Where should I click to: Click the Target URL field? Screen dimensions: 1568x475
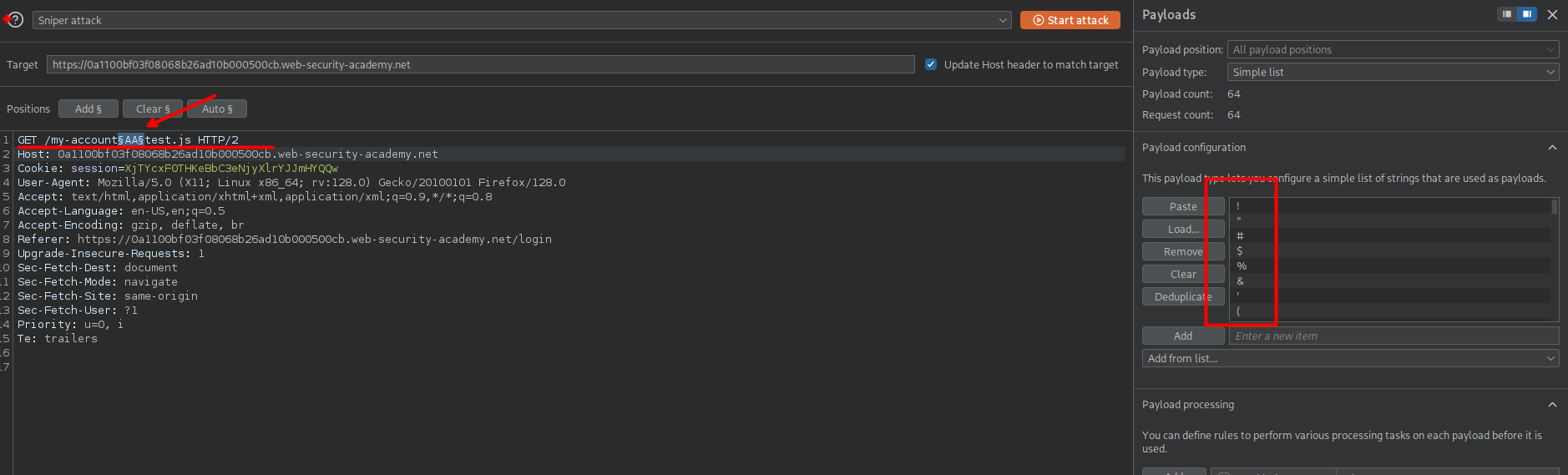[x=480, y=64]
